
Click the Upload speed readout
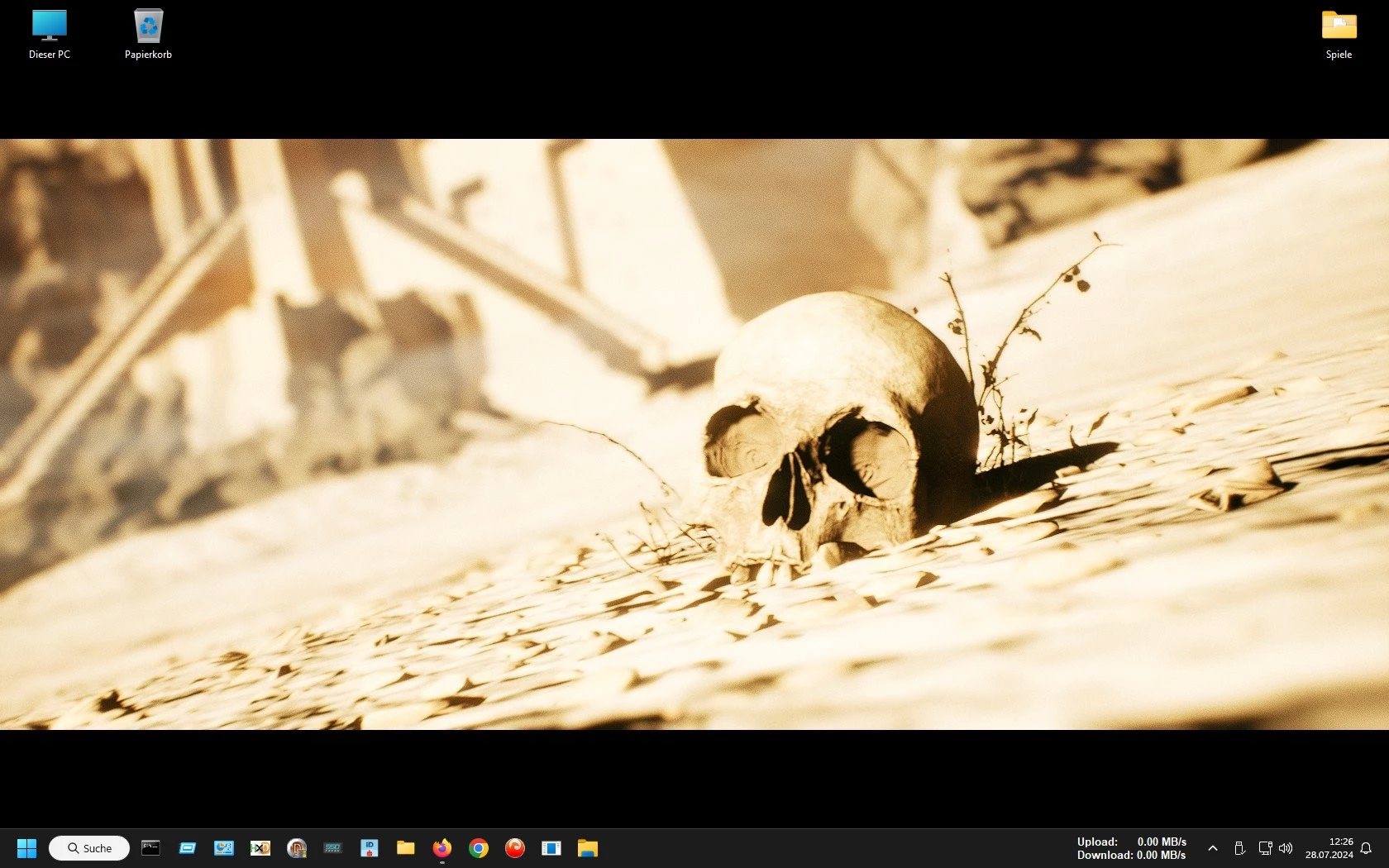point(1131,842)
